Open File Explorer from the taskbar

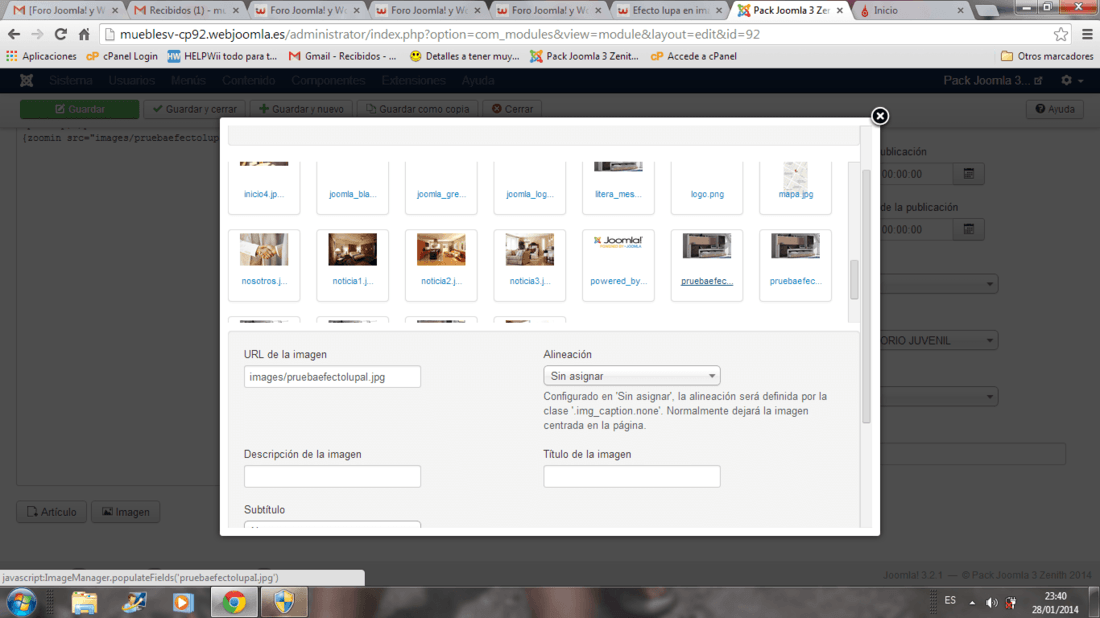tap(84, 603)
